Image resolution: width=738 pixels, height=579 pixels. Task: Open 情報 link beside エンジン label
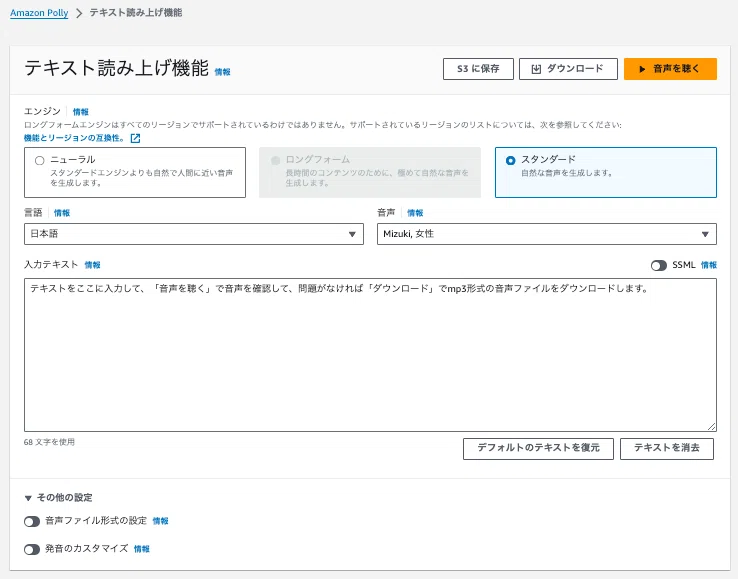click(80, 112)
